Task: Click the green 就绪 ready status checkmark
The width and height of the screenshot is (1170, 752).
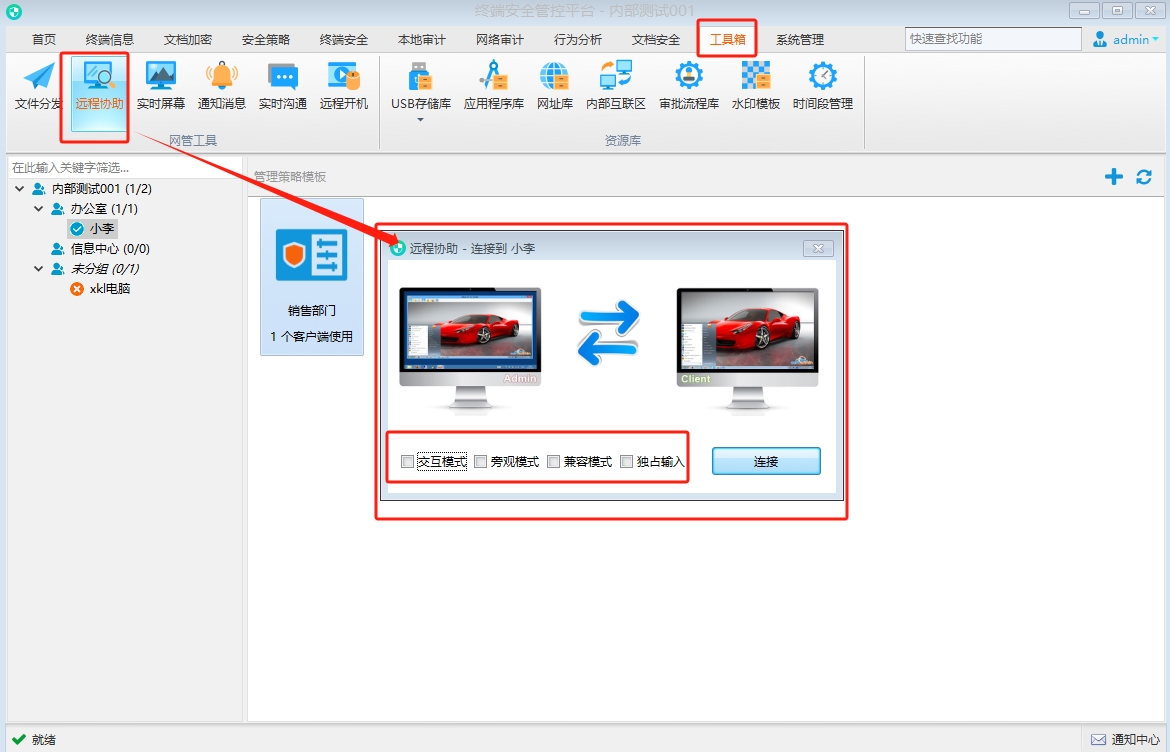Action: click(x=19, y=739)
